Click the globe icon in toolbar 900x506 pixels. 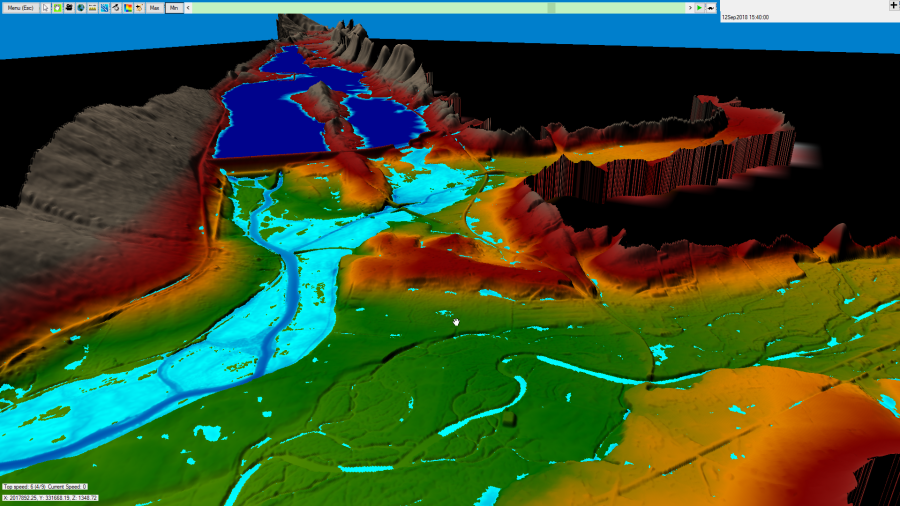(x=80, y=7)
